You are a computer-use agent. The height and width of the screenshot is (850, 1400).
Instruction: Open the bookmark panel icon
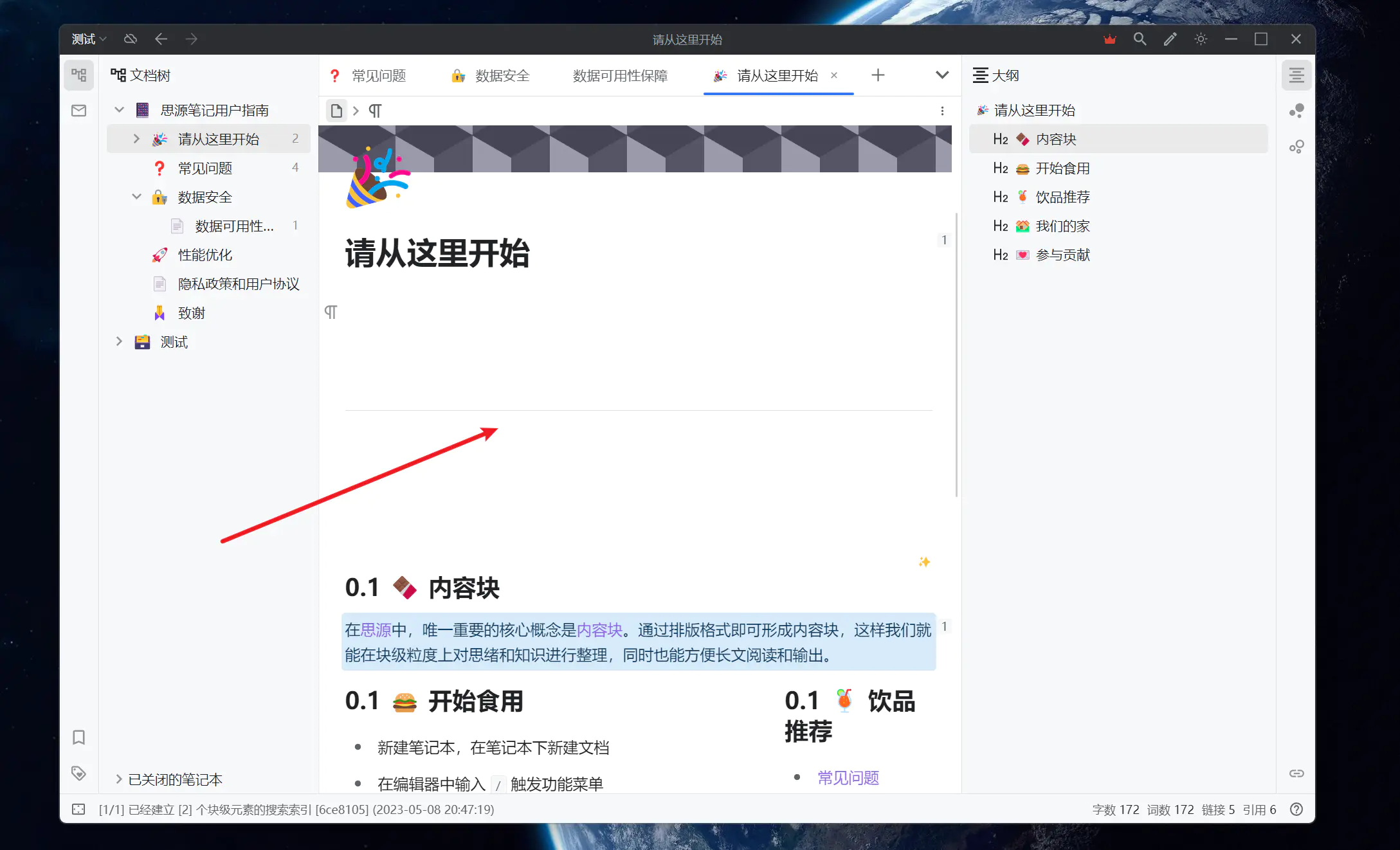[x=78, y=737]
